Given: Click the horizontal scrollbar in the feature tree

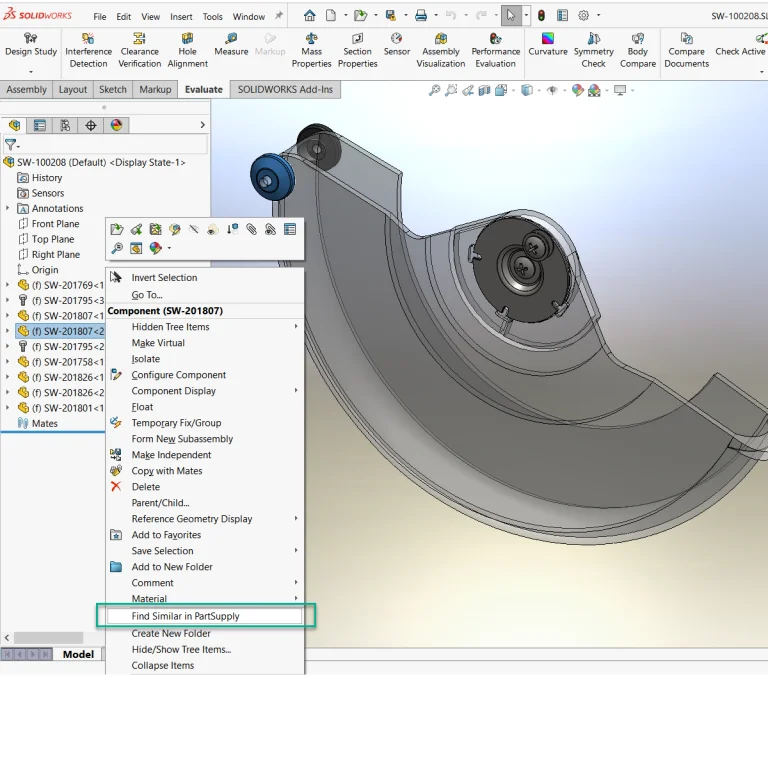Looking at the screenshot, I should pyautogui.click(x=48, y=638).
